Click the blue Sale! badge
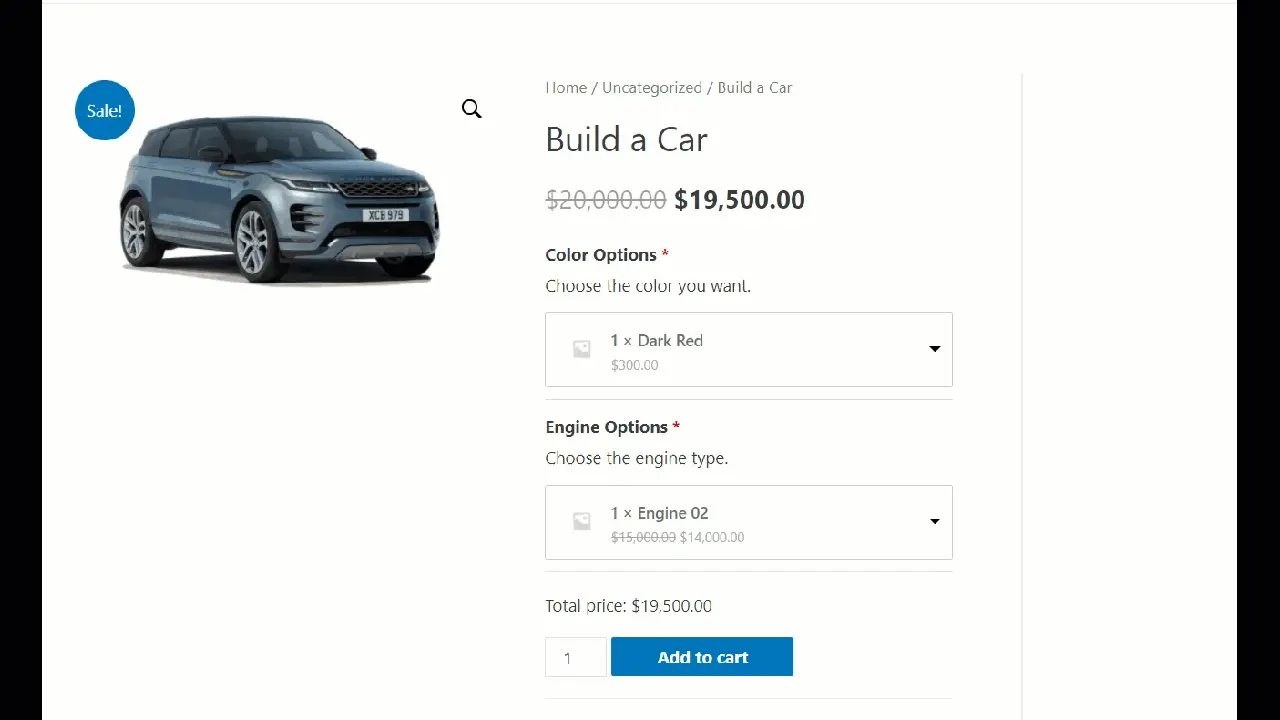 tap(105, 110)
